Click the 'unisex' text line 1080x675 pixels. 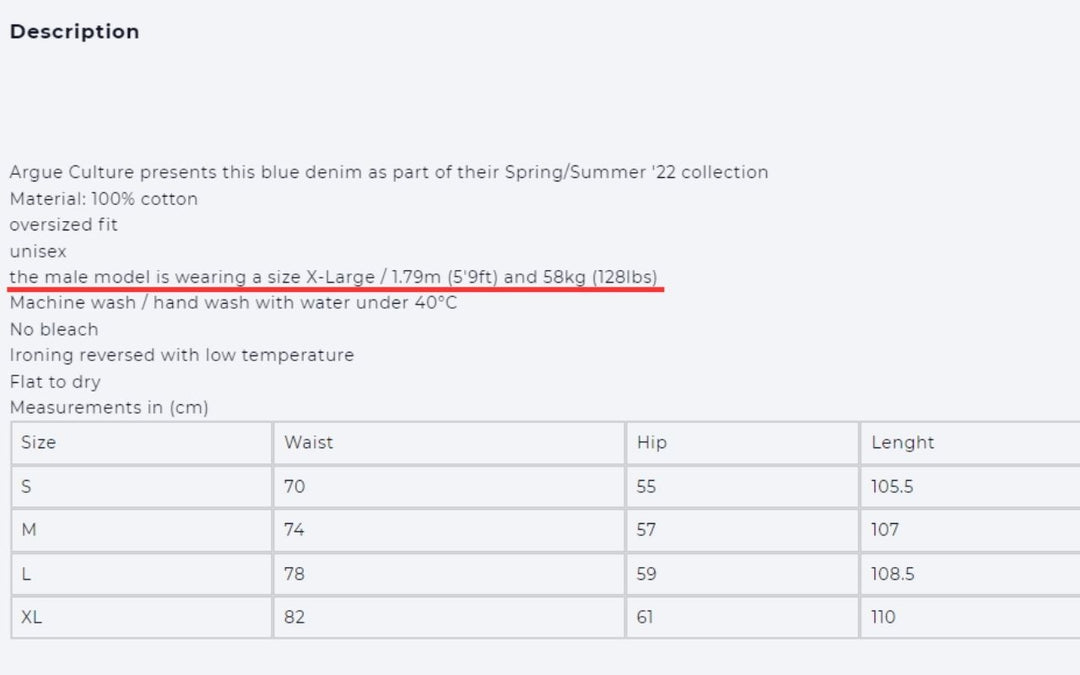38,251
